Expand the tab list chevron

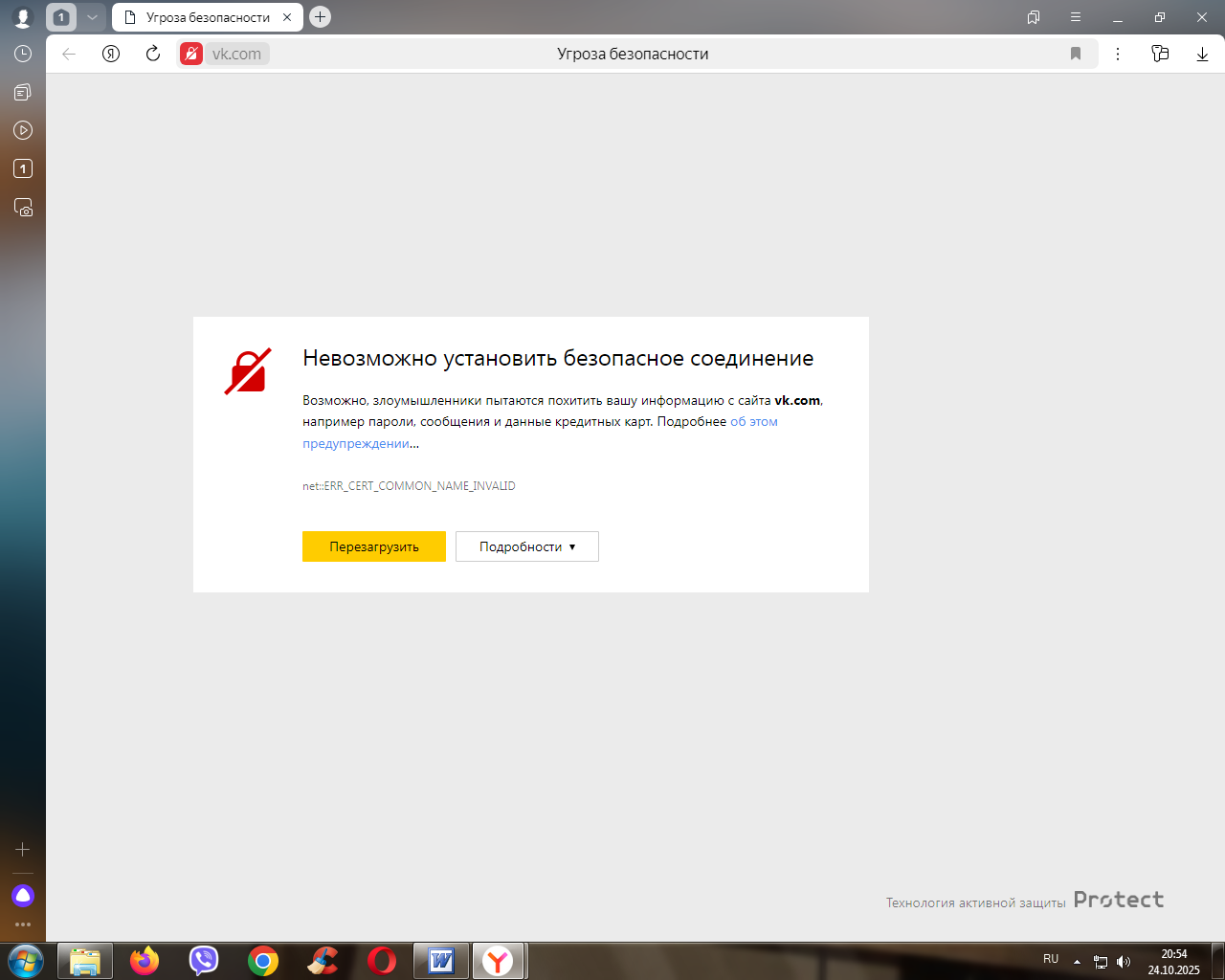(x=92, y=17)
